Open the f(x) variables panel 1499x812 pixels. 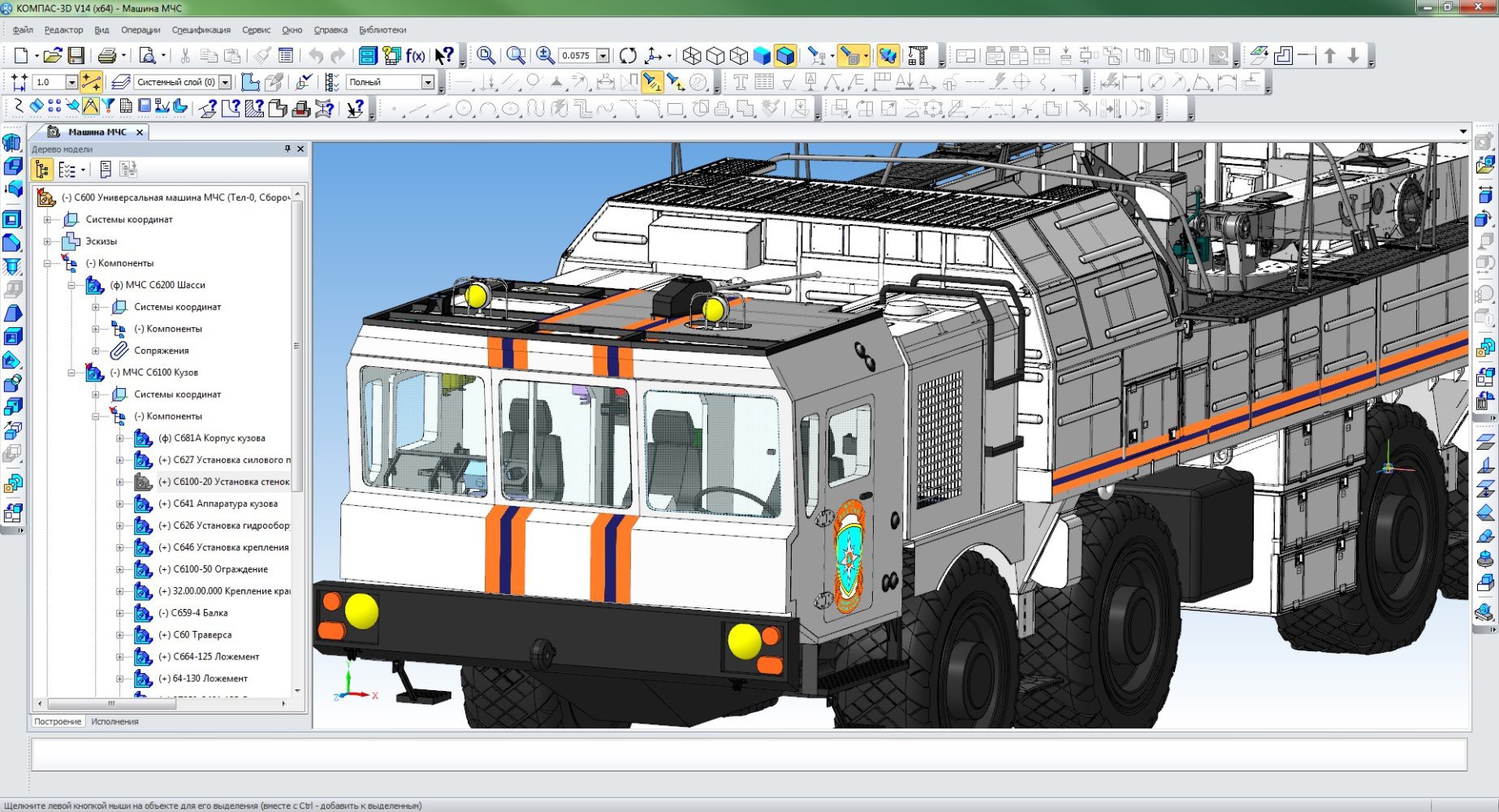pos(415,55)
